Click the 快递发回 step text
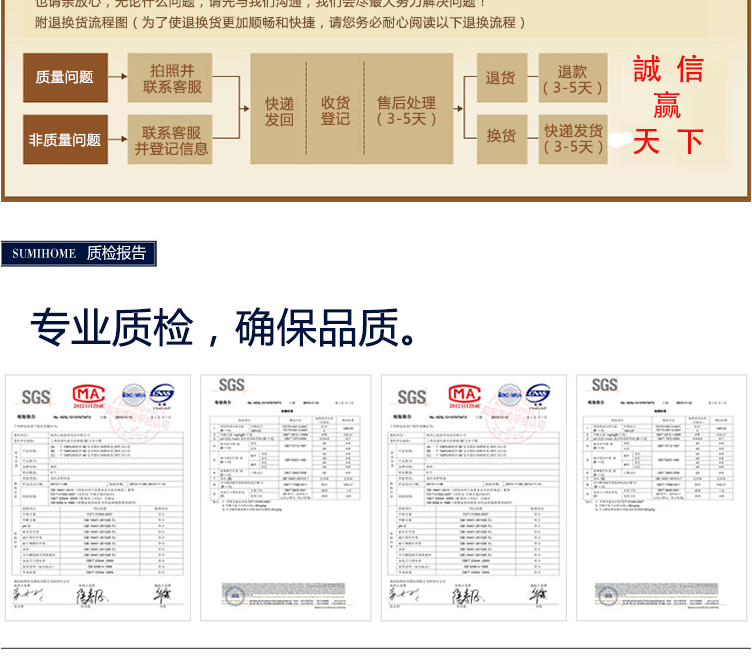This screenshot has width=752, height=659. click(279, 111)
